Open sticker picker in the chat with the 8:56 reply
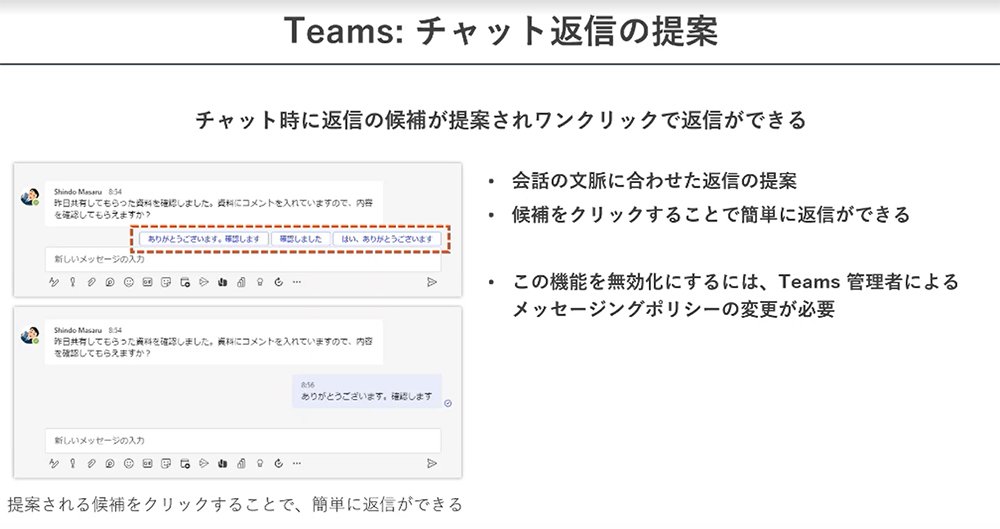This screenshot has width=1000, height=529. (166, 464)
